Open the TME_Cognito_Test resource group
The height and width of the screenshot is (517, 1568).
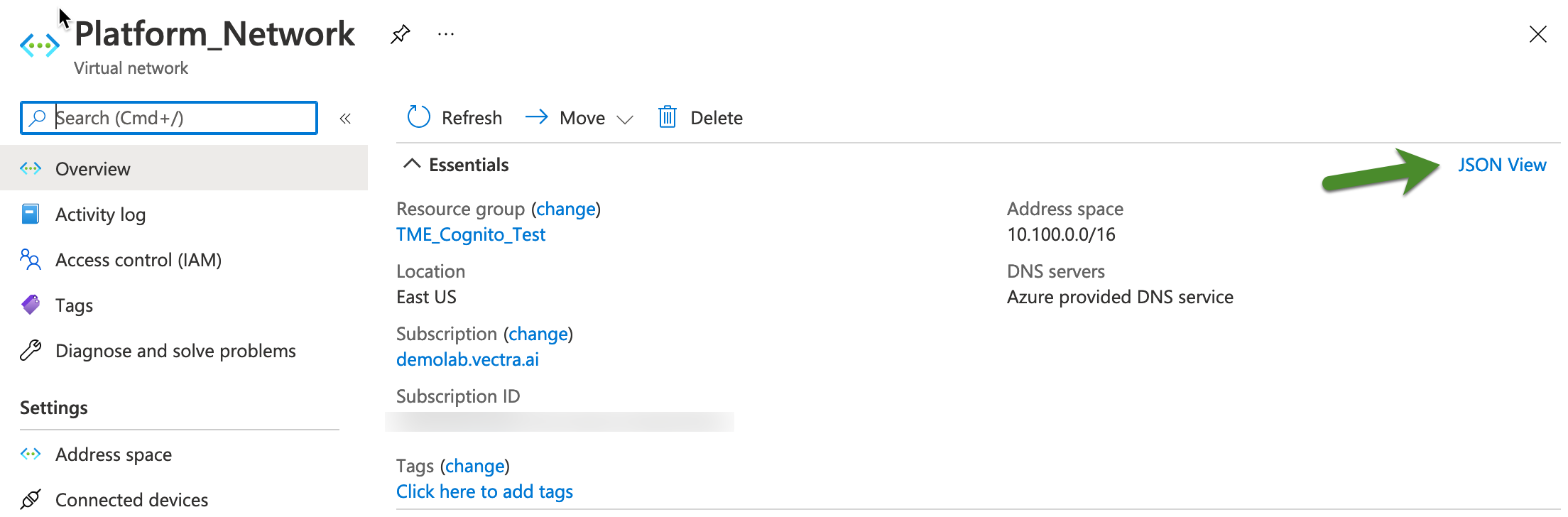point(471,234)
